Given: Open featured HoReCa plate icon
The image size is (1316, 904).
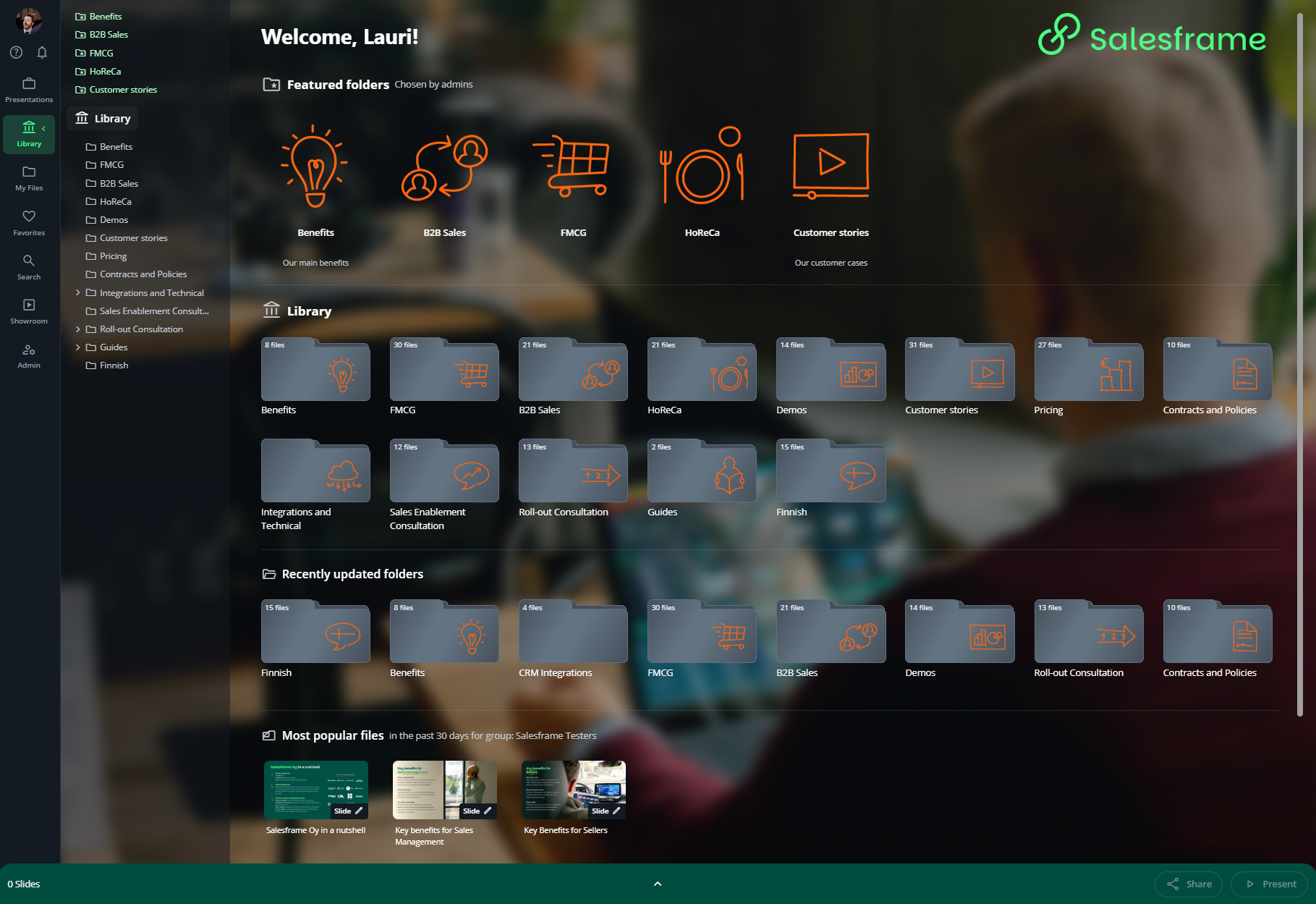Looking at the screenshot, I should [x=702, y=166].
